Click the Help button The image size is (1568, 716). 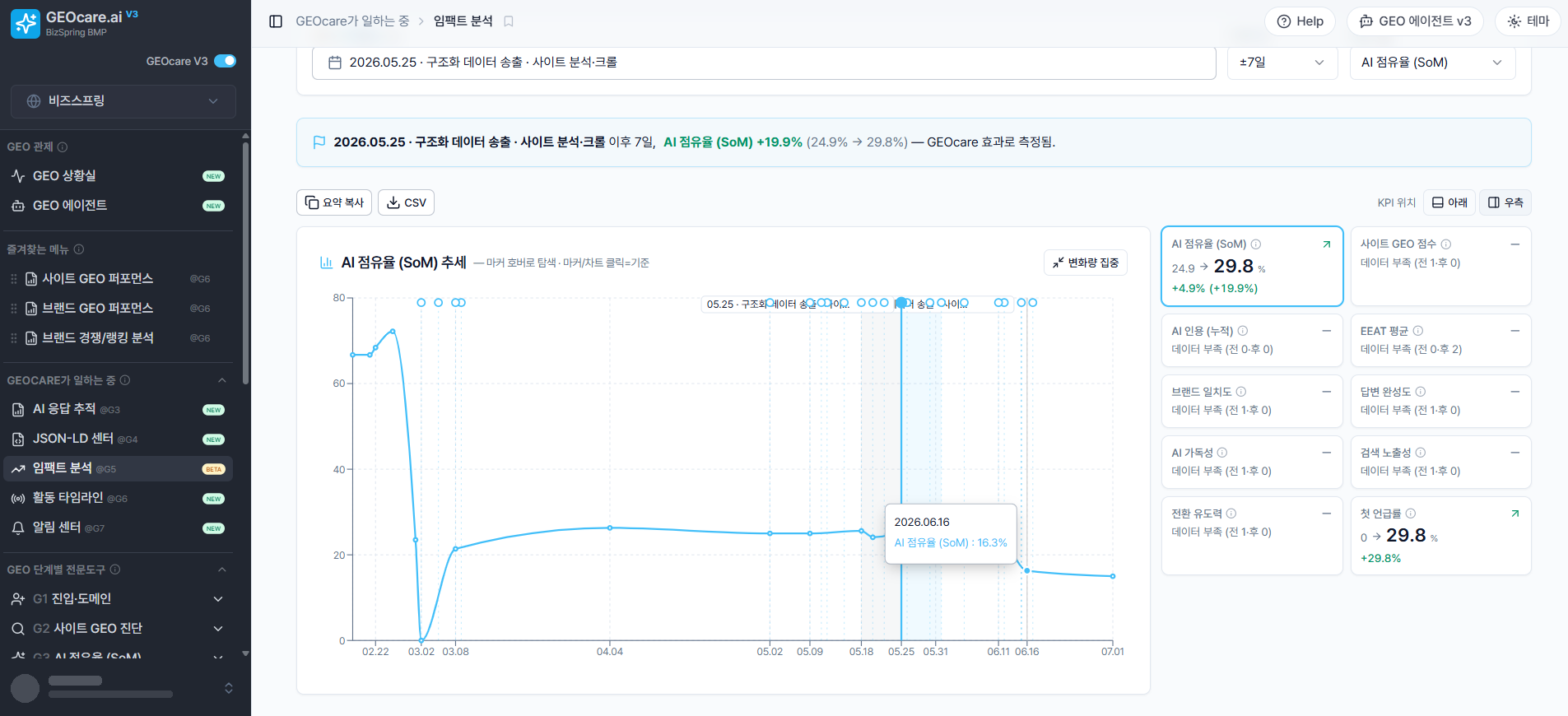[1300, 21]
